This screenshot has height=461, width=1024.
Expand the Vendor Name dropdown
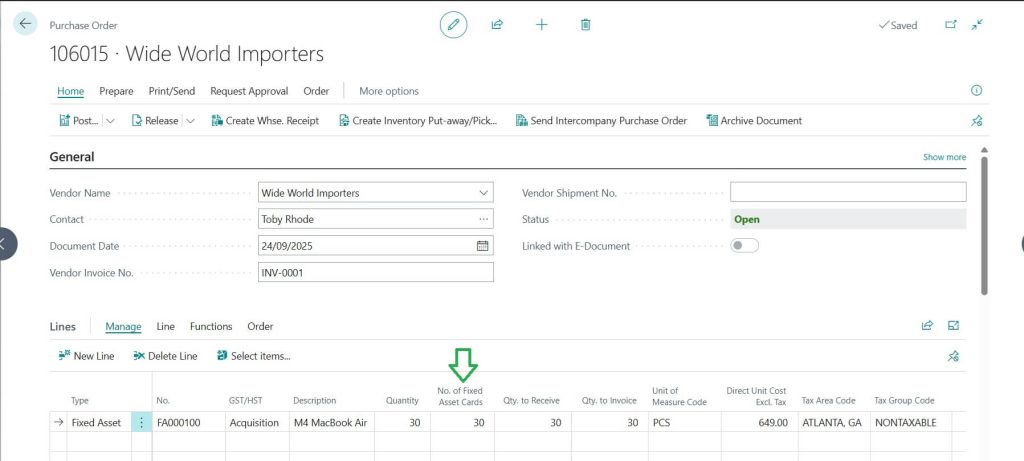pos(484,193)
